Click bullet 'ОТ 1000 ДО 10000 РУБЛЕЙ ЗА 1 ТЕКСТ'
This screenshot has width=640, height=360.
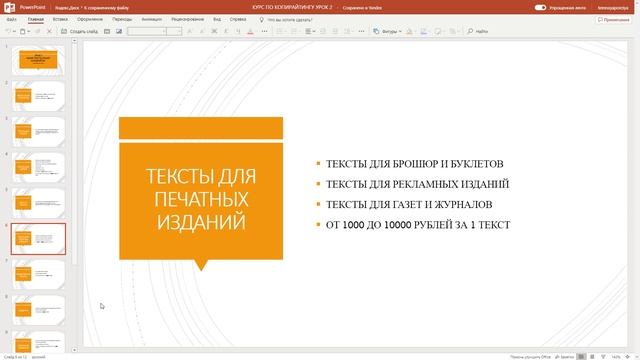tap(418, 225)
